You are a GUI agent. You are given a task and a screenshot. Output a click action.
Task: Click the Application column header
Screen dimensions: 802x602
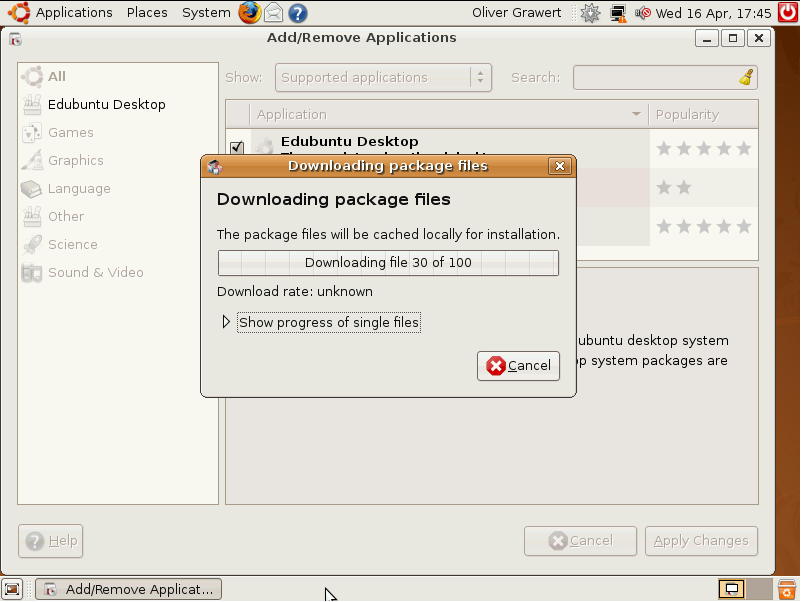[449, 115]
